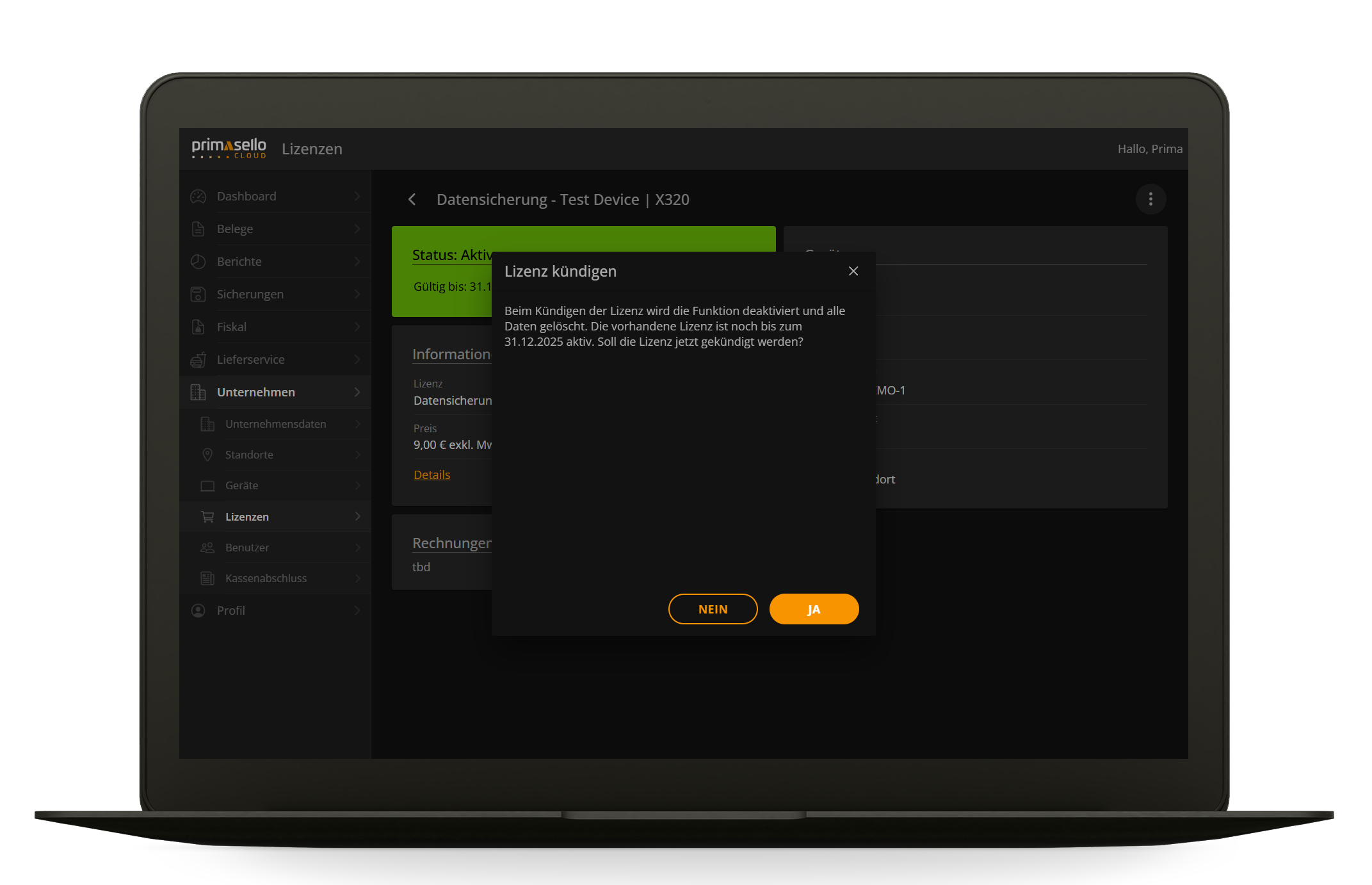The width and height of the screenshot is (1372, 885).
Task: Expand the Benutzer entry chevron
Action: pyautogui.click(x=357, y=548)
